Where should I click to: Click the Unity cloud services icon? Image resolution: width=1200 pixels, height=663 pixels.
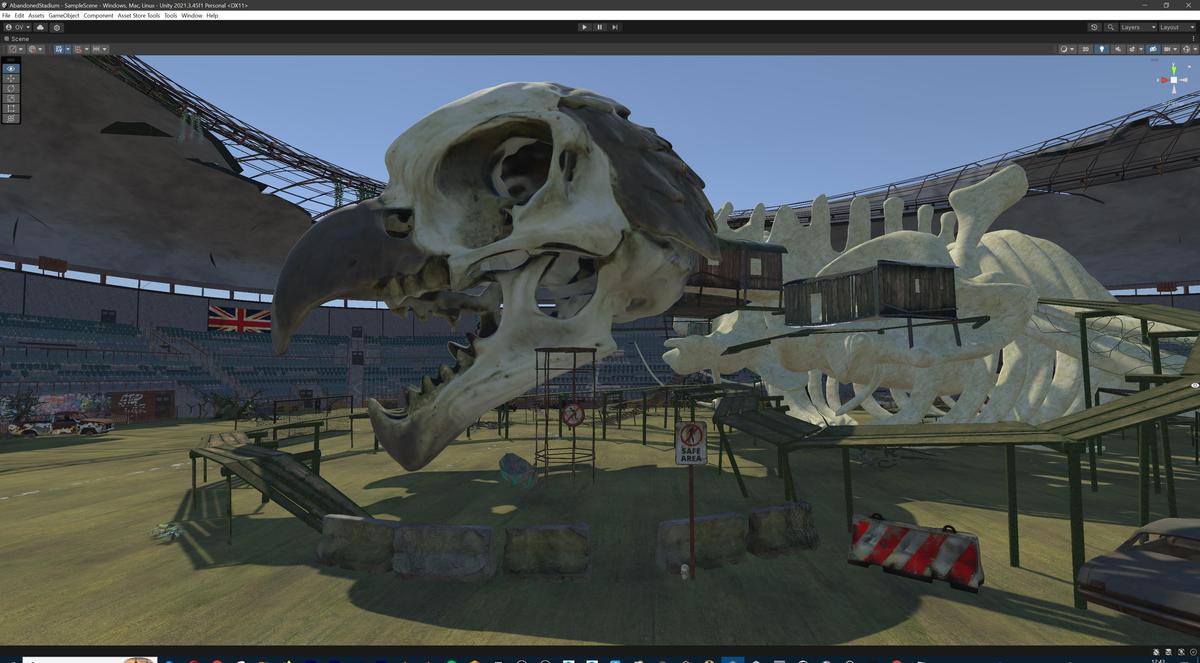[x=40, y=27]
